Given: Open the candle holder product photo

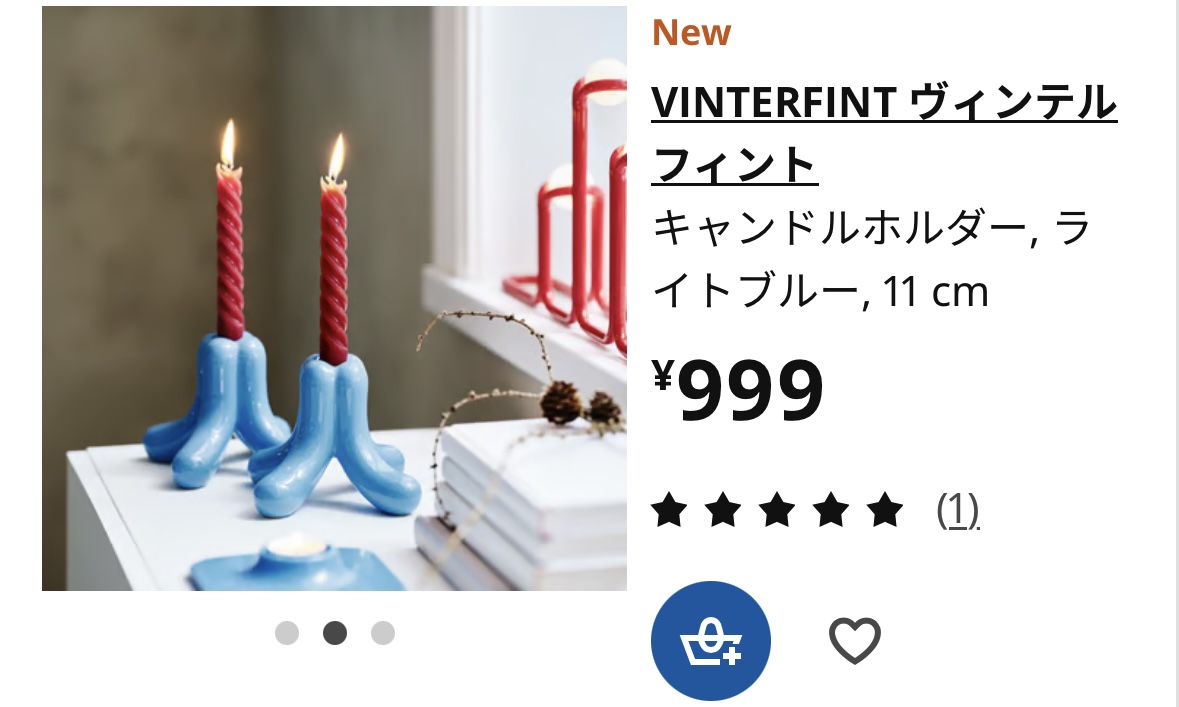Looking at the screenshot, I should (334, 299).
